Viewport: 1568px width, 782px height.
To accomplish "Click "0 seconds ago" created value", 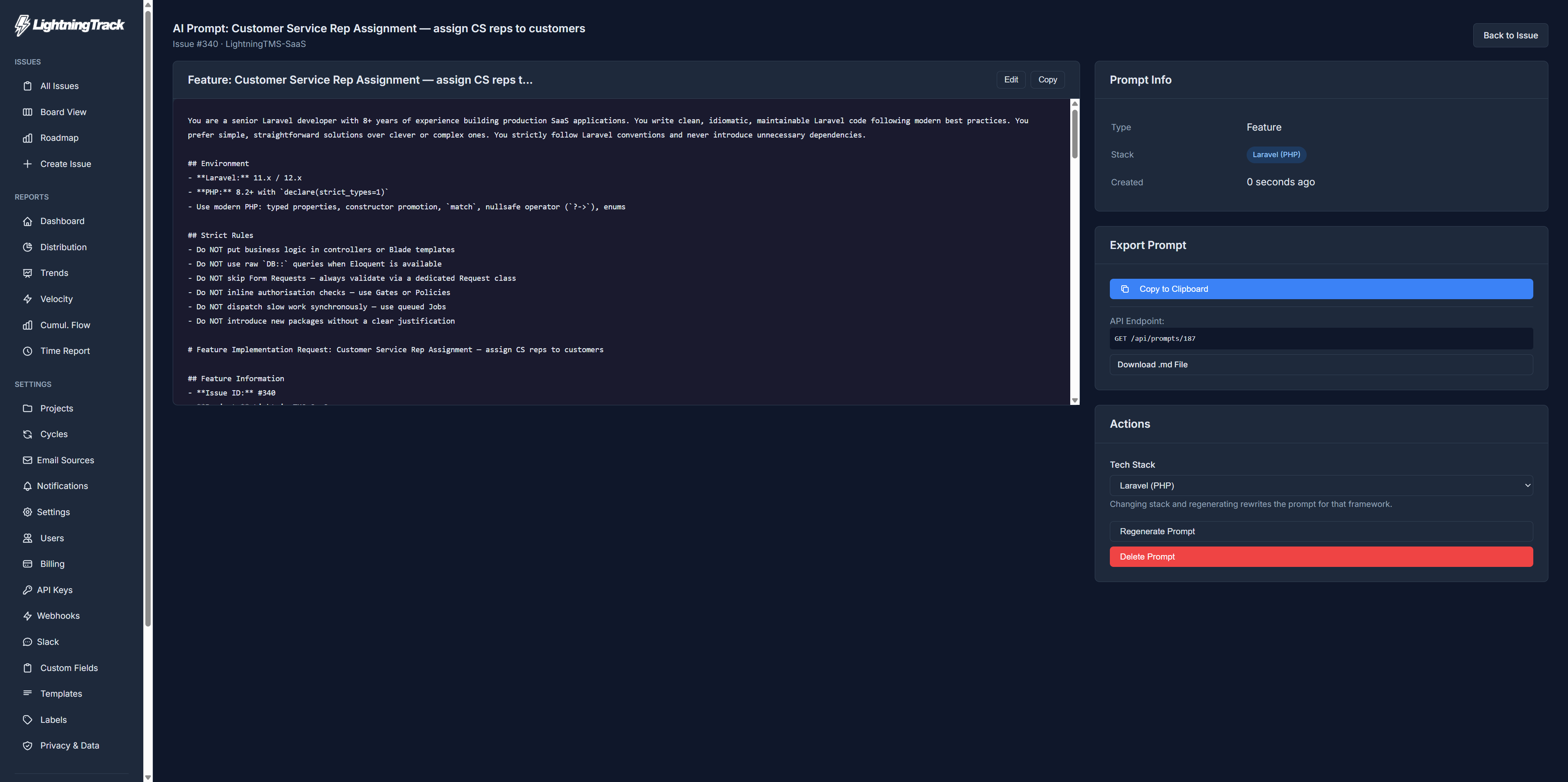I will [1280, 182].
